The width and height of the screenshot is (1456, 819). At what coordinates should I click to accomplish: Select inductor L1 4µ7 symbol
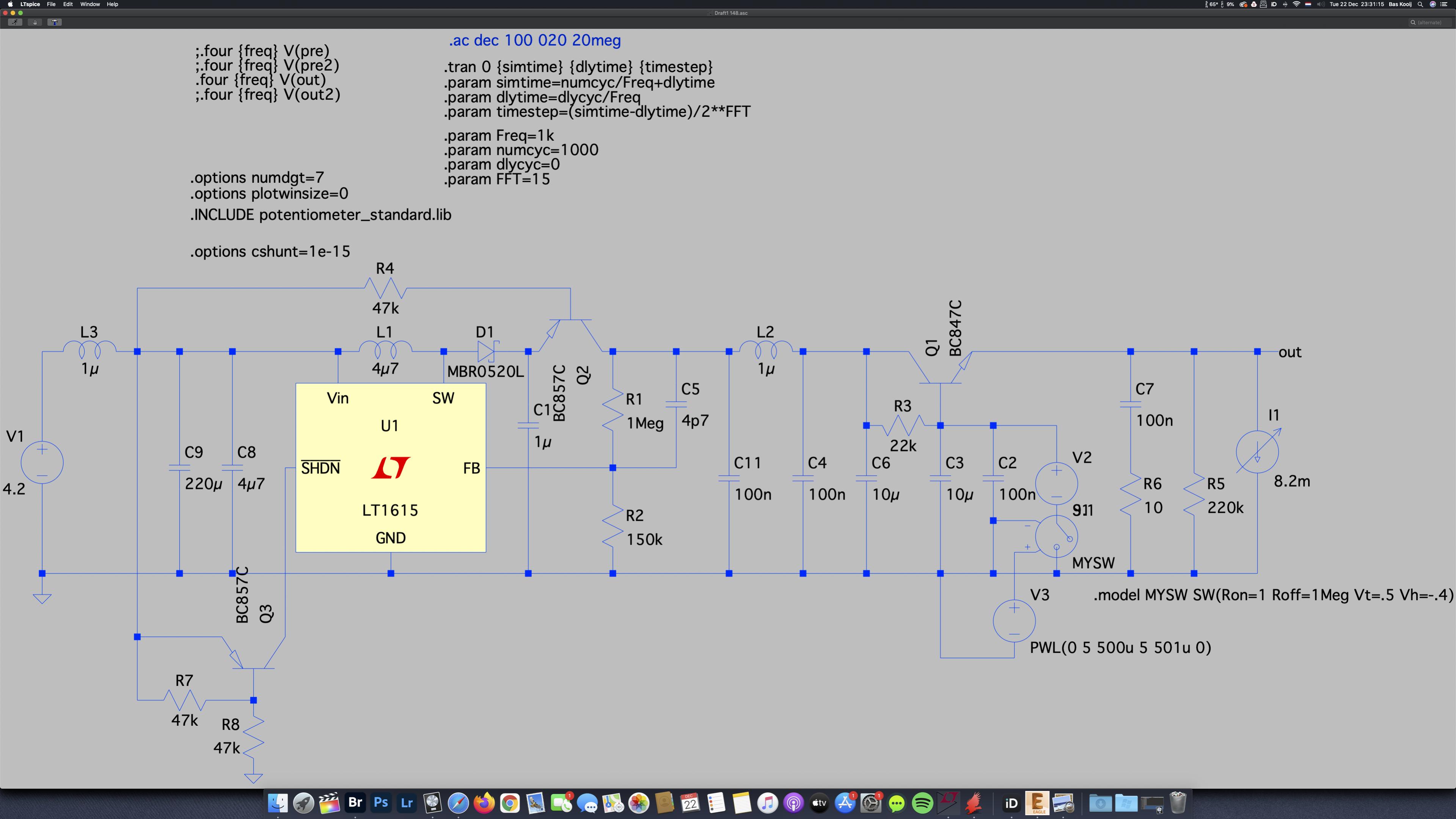(385, 349)
